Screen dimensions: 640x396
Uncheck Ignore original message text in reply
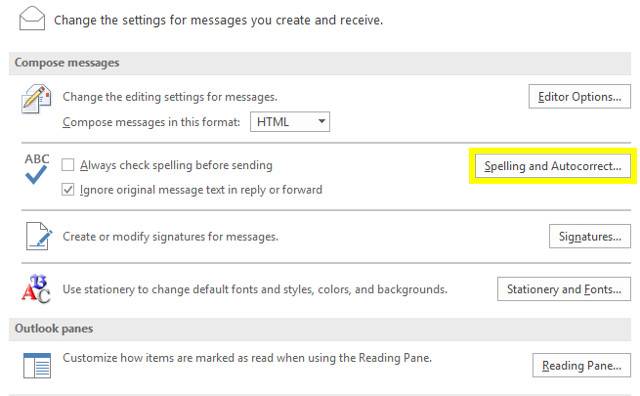68,189
